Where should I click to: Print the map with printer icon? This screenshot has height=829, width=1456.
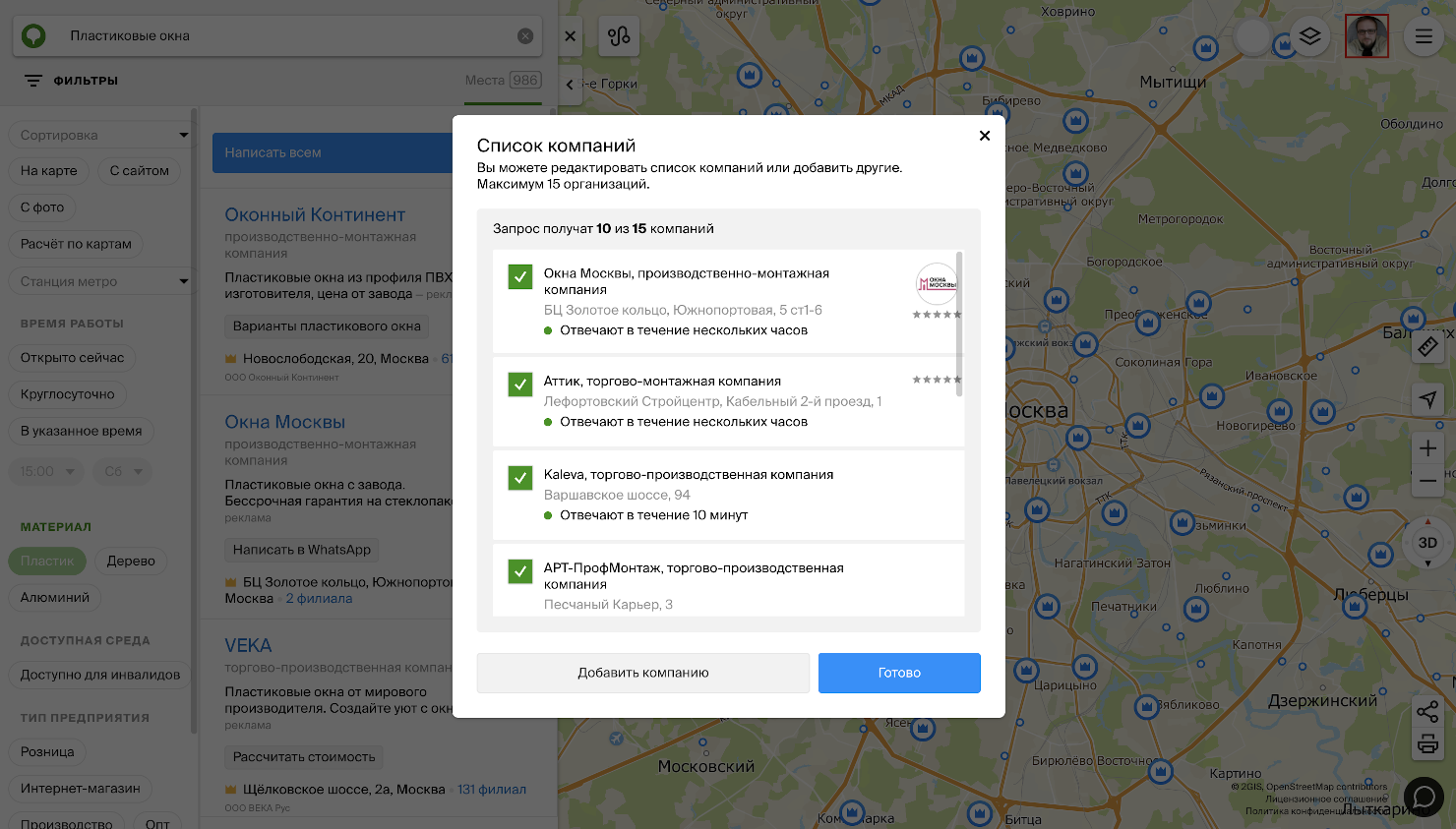pyautogui.click(x=1427, y=743)
